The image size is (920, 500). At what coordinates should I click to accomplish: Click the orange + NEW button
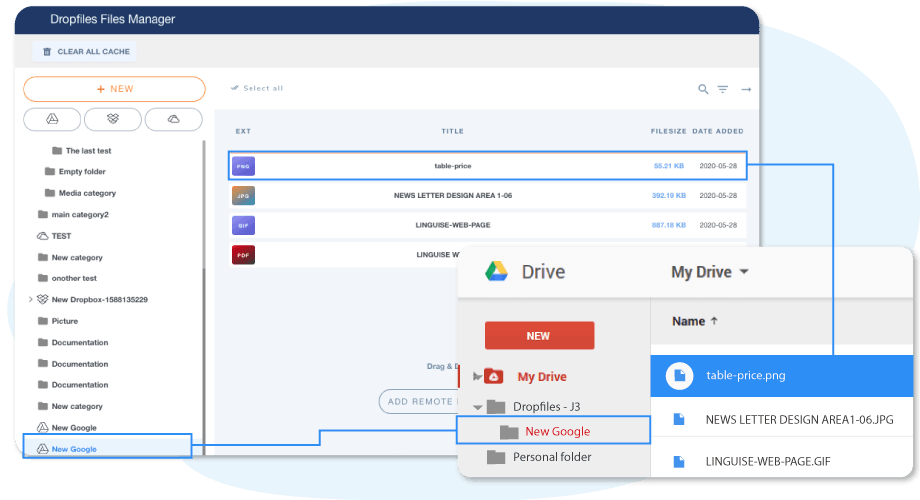[x=114, y=89]
